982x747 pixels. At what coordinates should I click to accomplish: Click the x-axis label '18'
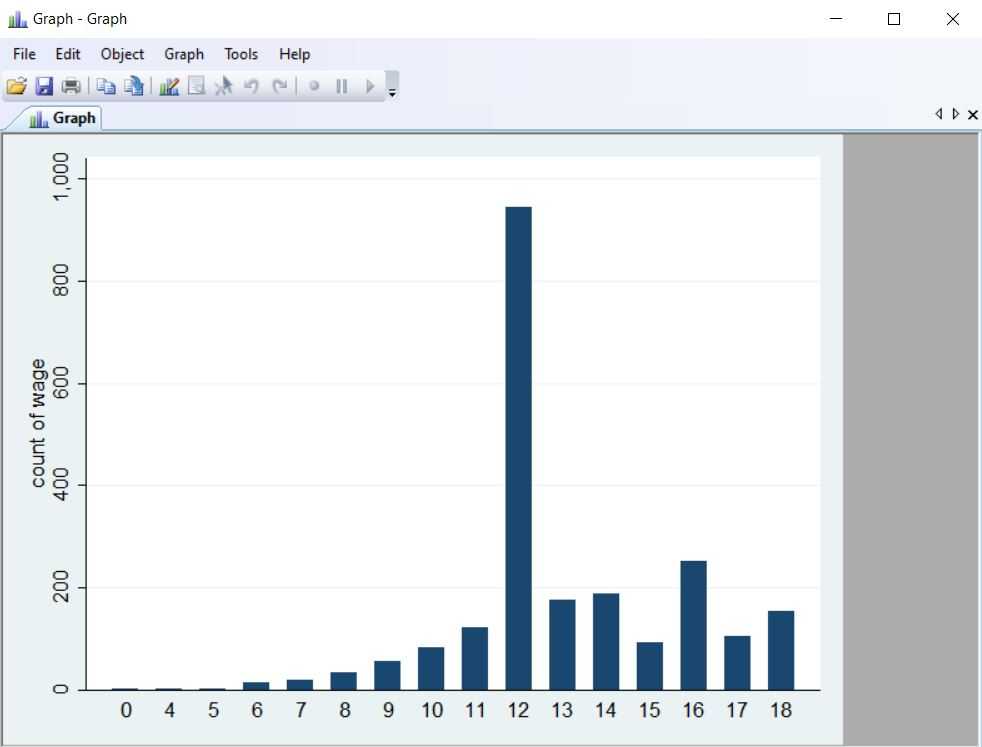point(781,710)
